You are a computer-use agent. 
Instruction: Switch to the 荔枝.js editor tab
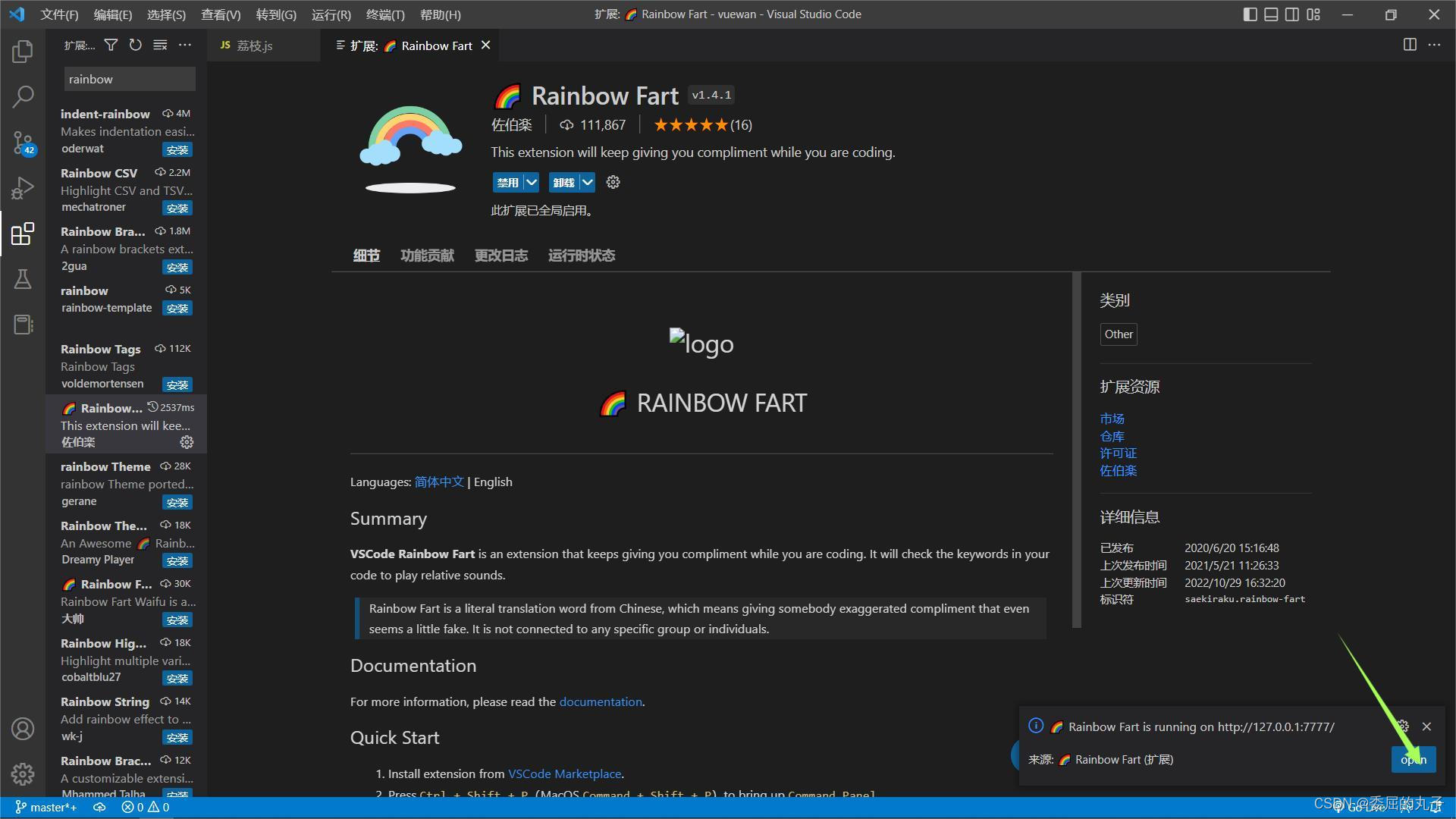(263, 45)
